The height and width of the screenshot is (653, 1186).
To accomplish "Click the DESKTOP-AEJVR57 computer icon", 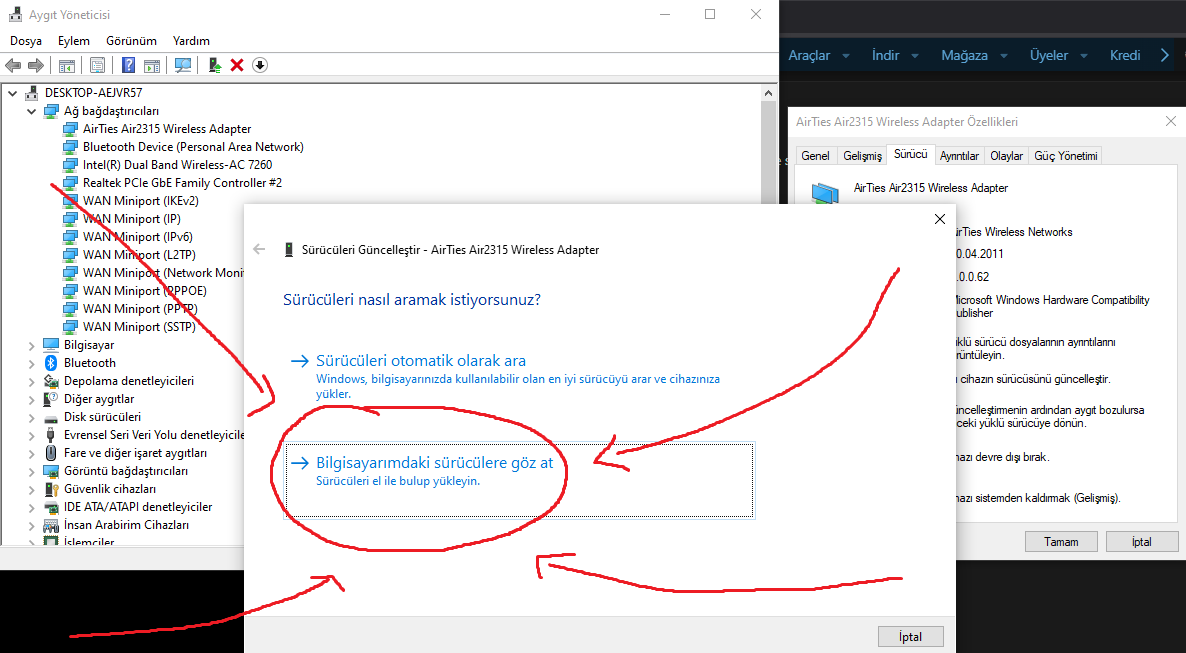I will 32,93.
